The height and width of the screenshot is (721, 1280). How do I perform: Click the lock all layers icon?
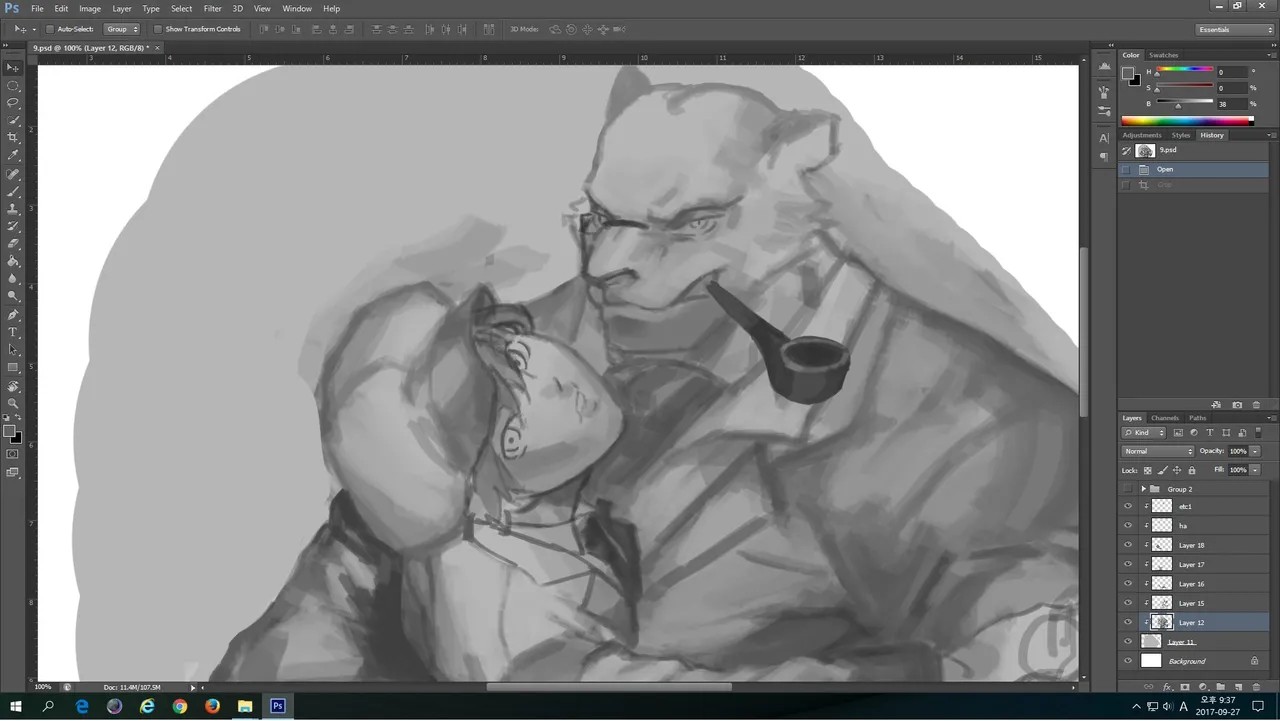1191,470
